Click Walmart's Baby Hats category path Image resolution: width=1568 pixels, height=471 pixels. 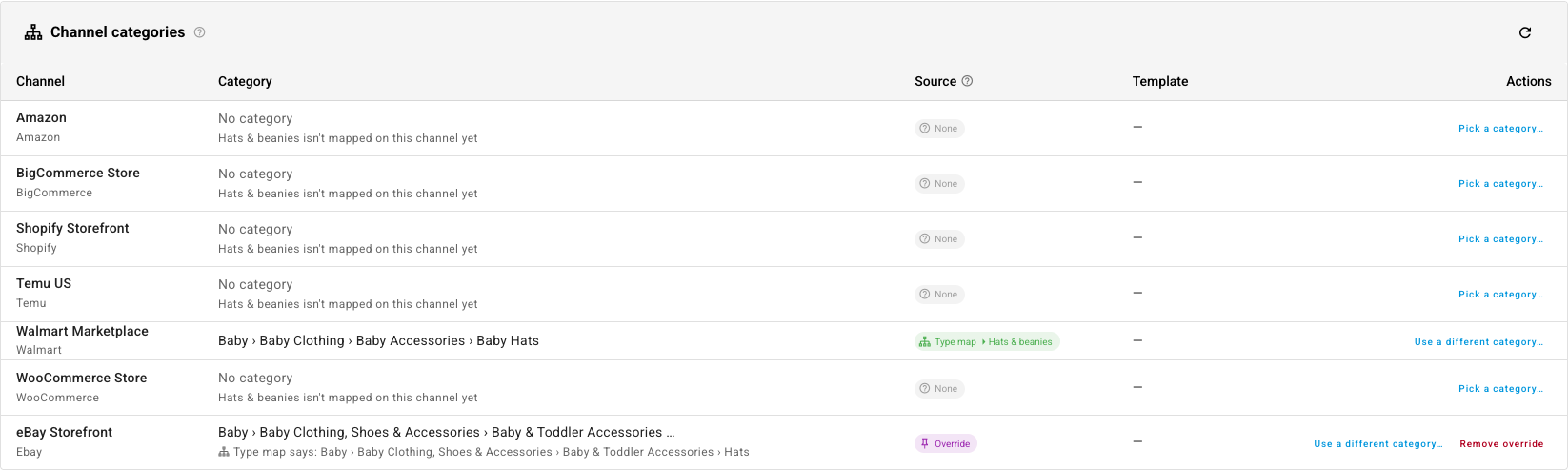pos(378,340)
